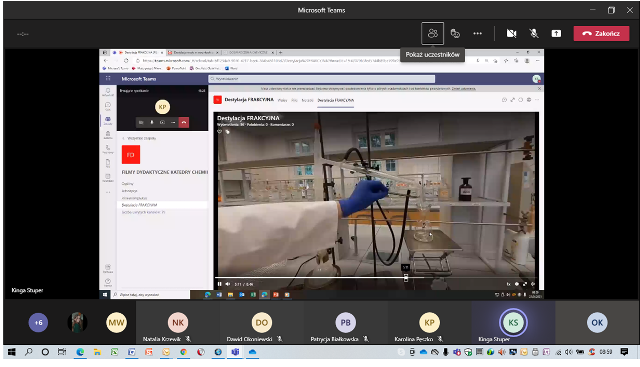The width and height of the screenshot is (640, 367).
Task: Click the red hang-up in mini call window
Action: (x=184, y=122)
